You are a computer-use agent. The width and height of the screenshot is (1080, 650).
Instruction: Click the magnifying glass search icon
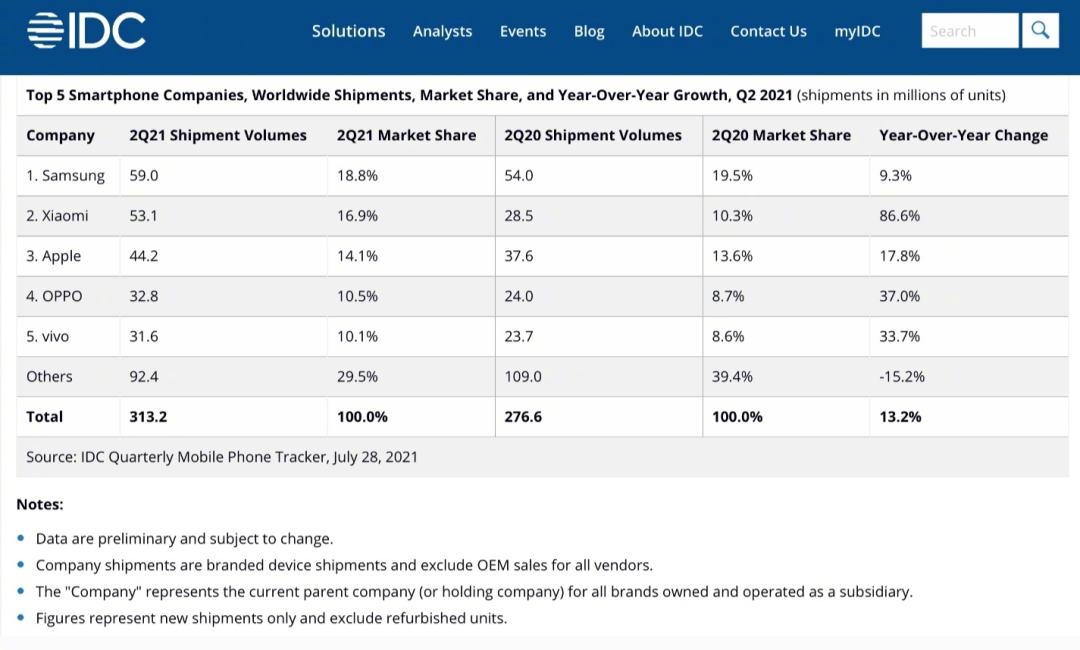[1040, 30]
